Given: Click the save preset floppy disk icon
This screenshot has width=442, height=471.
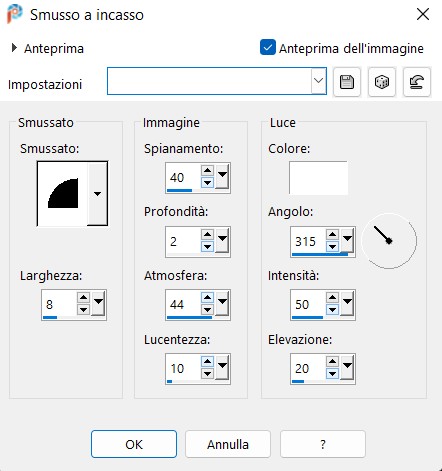Looking at the screenshot, I should tap(347, 82).
